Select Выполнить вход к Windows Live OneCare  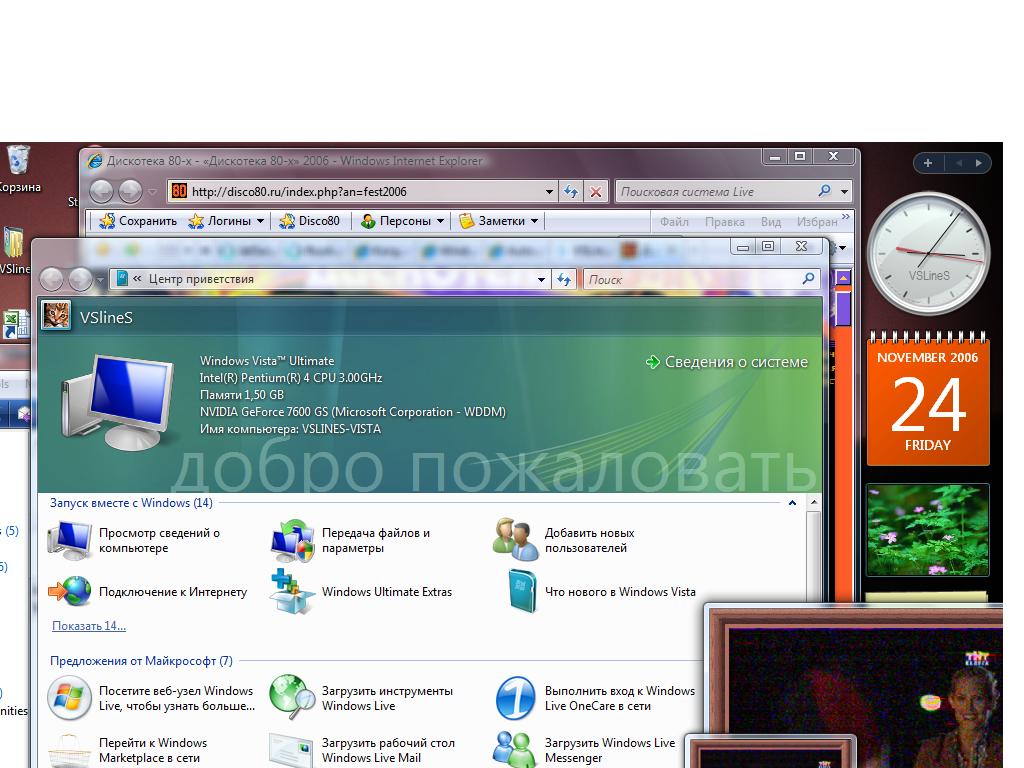click(x=594, y=698)
